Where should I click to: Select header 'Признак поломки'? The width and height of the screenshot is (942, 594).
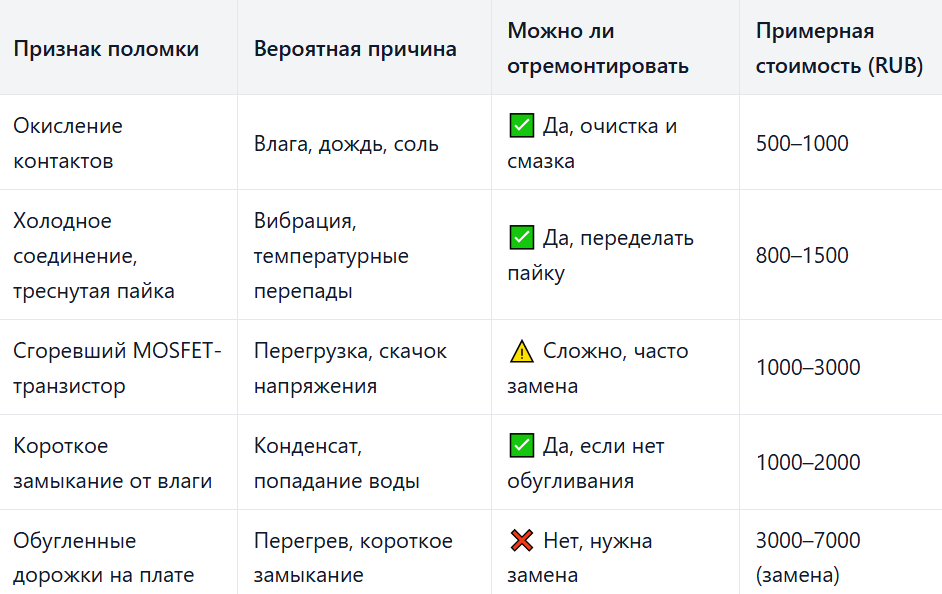106,49
